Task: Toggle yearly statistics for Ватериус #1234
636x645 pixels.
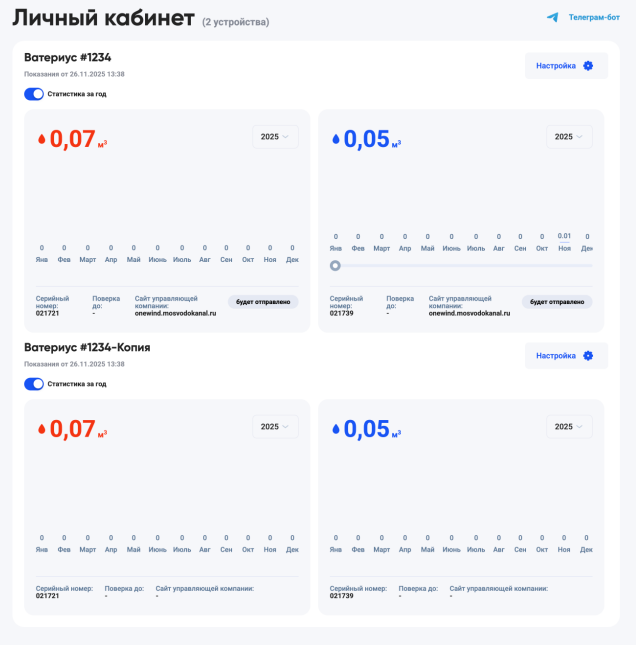Action: (x=35, y=94)
